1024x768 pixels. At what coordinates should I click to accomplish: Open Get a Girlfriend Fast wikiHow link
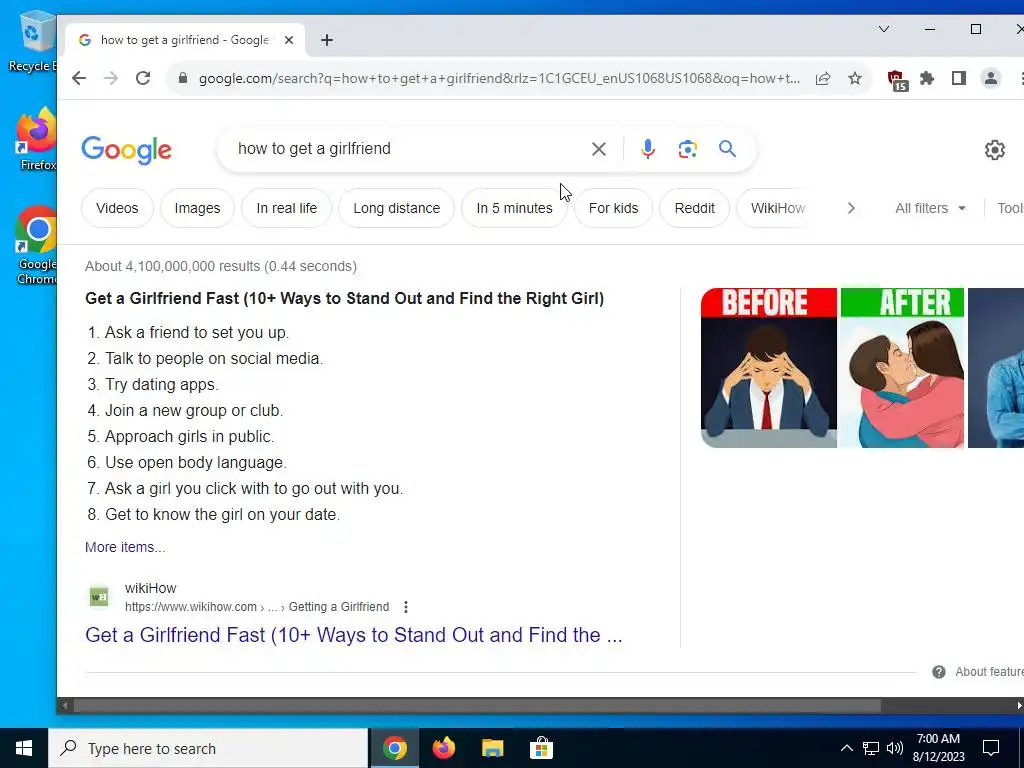353,635
